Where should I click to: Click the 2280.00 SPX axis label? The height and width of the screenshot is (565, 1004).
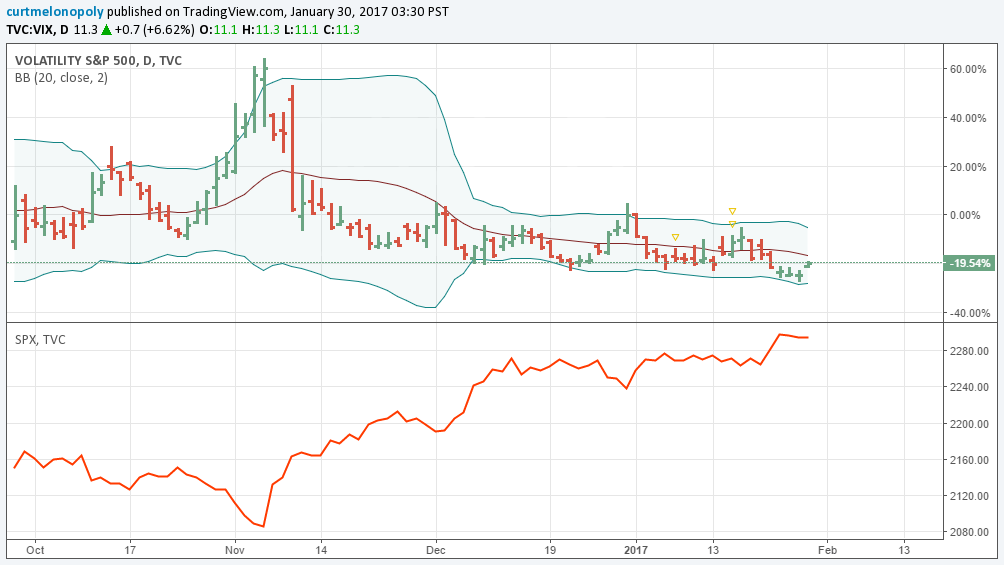click(x=969, y=351)
